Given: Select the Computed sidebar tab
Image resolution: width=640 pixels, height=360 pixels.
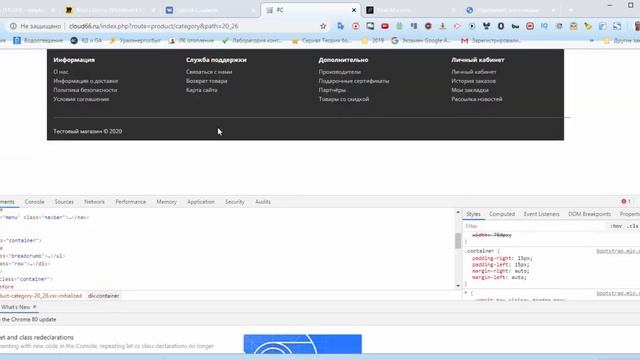Looking at the screenshot, I should [x=502, y=214].
